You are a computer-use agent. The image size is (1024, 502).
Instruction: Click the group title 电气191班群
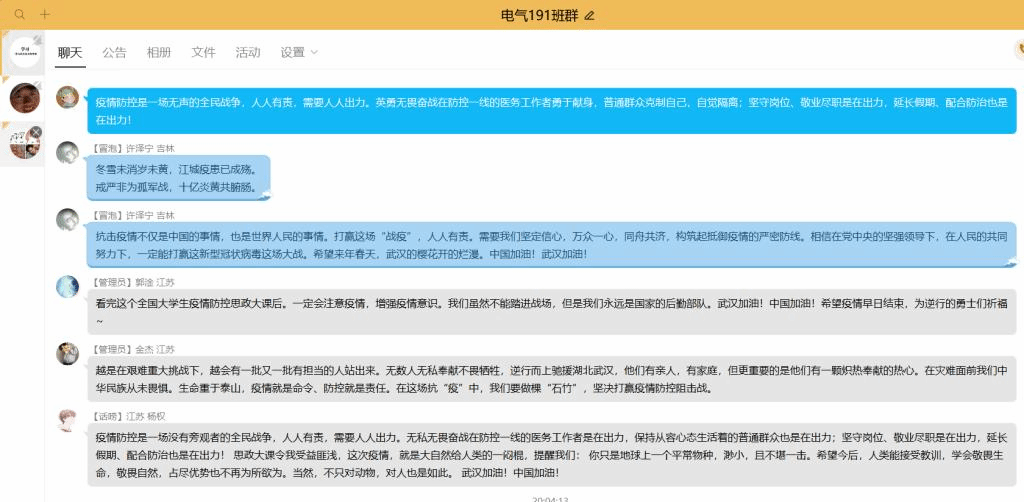pos(539,15)
